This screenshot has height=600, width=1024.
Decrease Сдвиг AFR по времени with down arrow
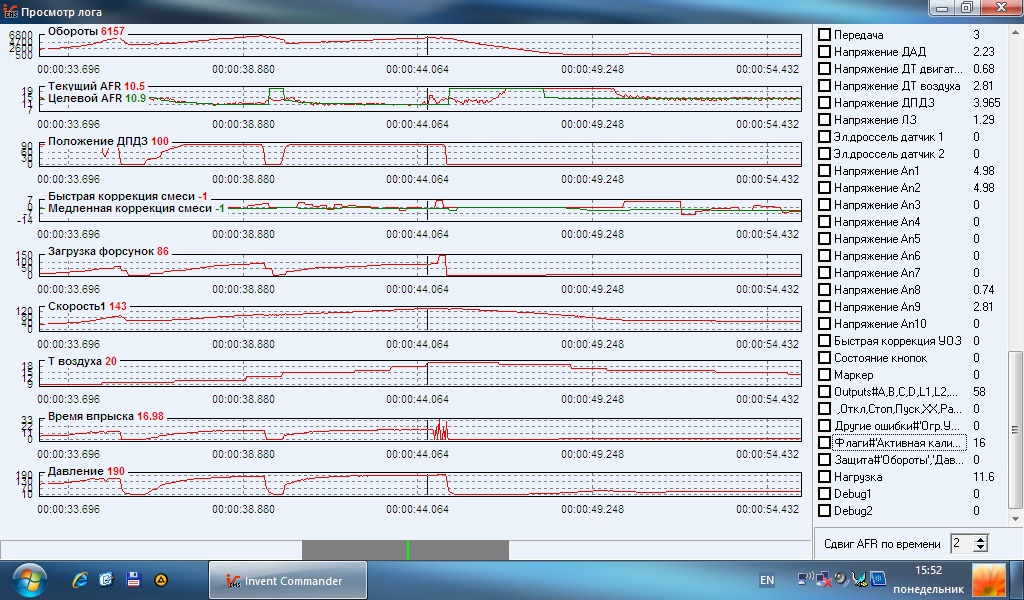point(980,547)
